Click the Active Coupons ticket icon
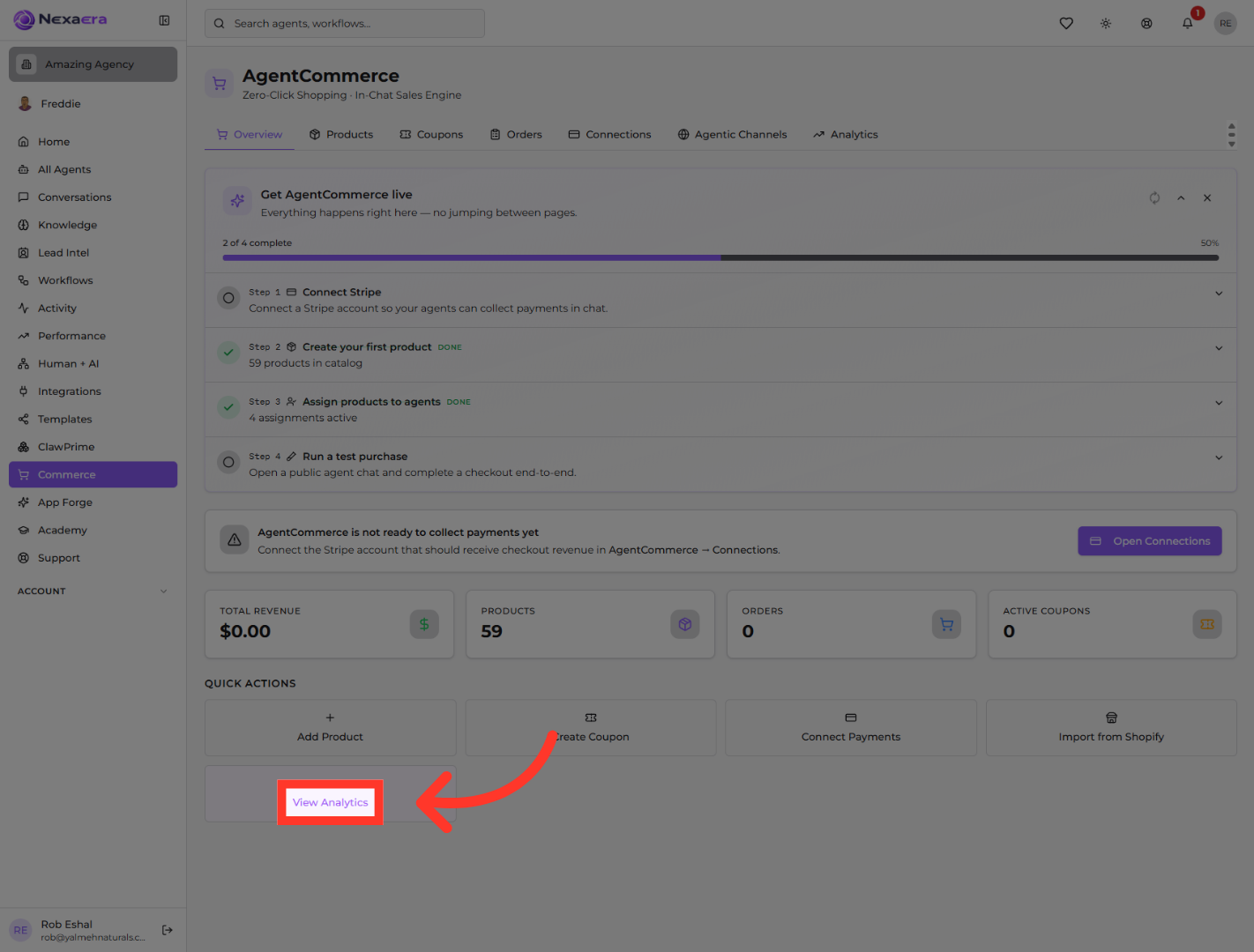The height and width of the screenshot is (952, 1254). (1207, 624)
